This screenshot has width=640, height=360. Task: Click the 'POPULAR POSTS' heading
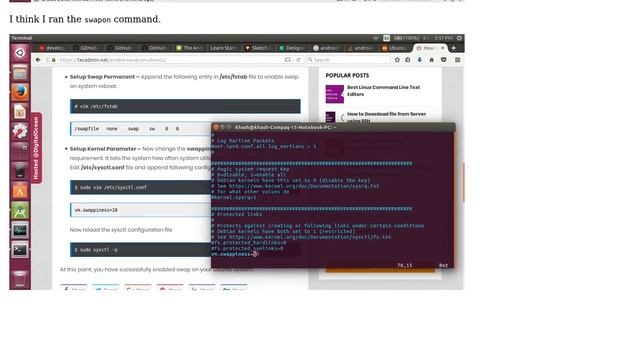point(347,76)
